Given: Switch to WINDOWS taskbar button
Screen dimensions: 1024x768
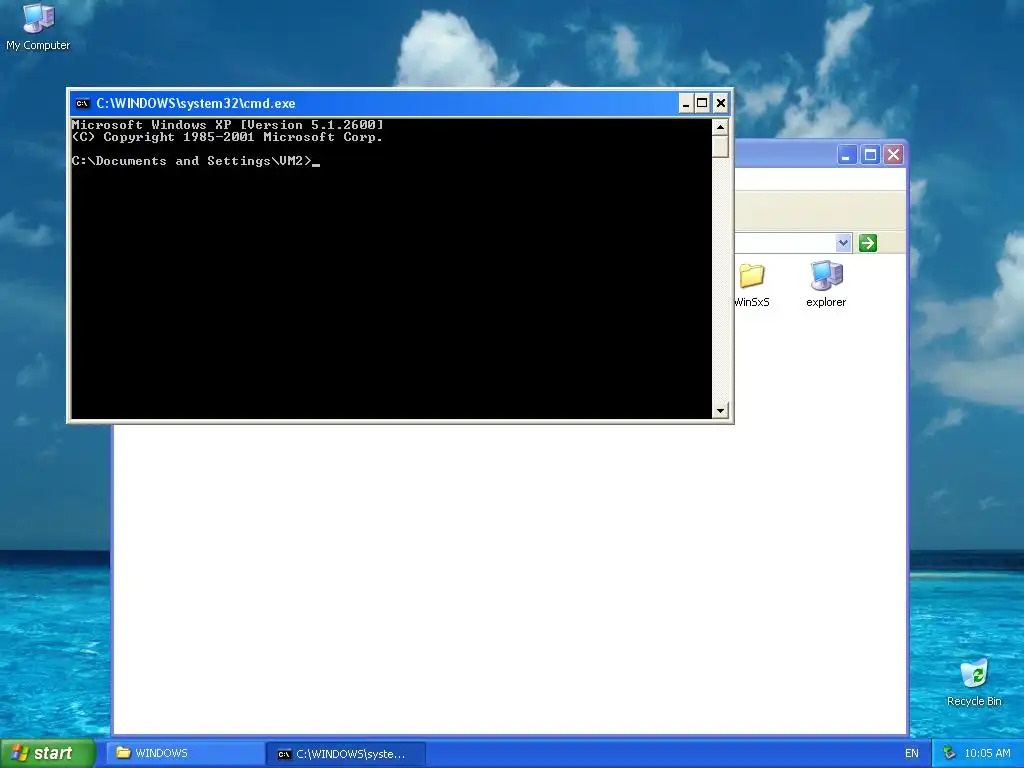Looking at the screenshot, I should tap(185, 754).
